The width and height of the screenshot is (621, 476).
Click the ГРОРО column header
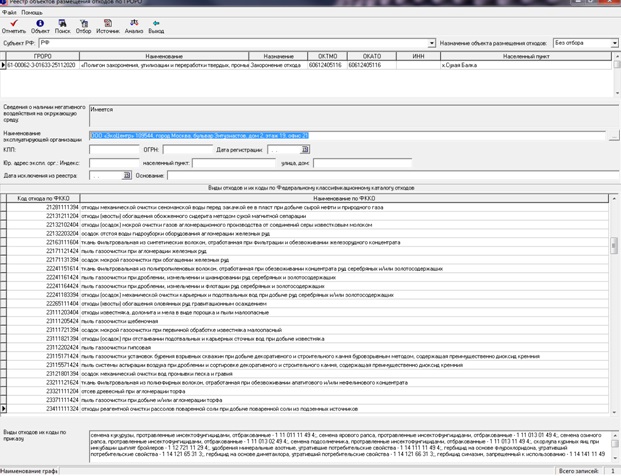(x=42, y=57)
